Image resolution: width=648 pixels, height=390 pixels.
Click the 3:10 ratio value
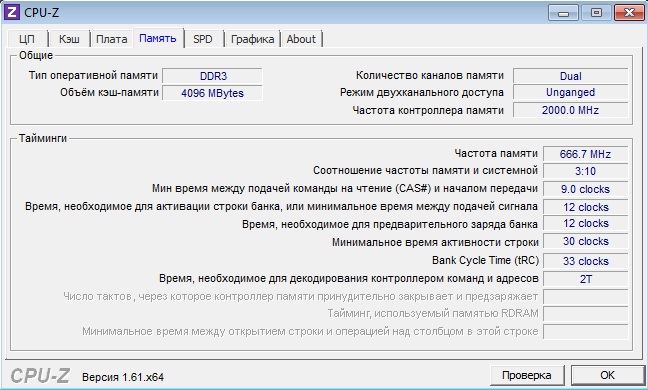(x=586, y=171)
